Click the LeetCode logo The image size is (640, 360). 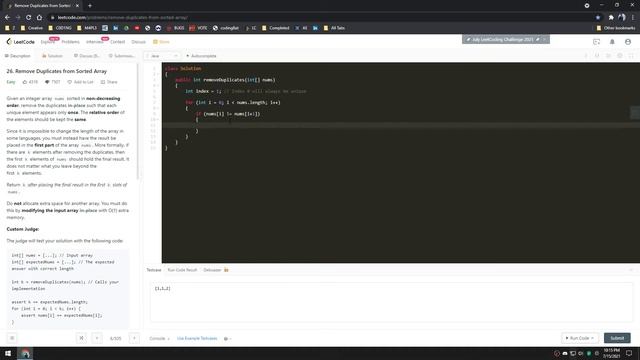point(20,42)
